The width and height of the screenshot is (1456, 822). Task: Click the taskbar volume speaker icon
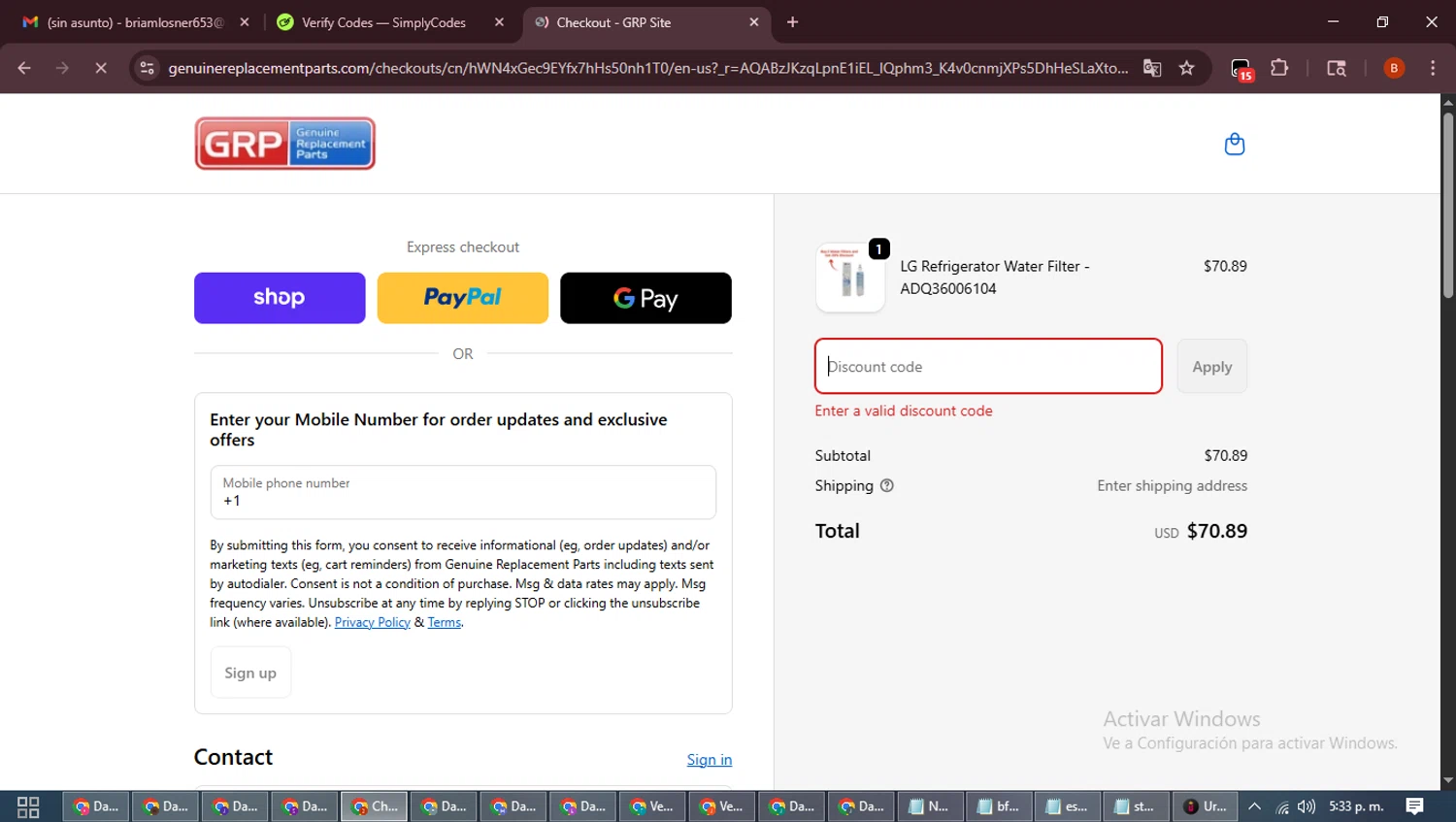(1307, 806)
